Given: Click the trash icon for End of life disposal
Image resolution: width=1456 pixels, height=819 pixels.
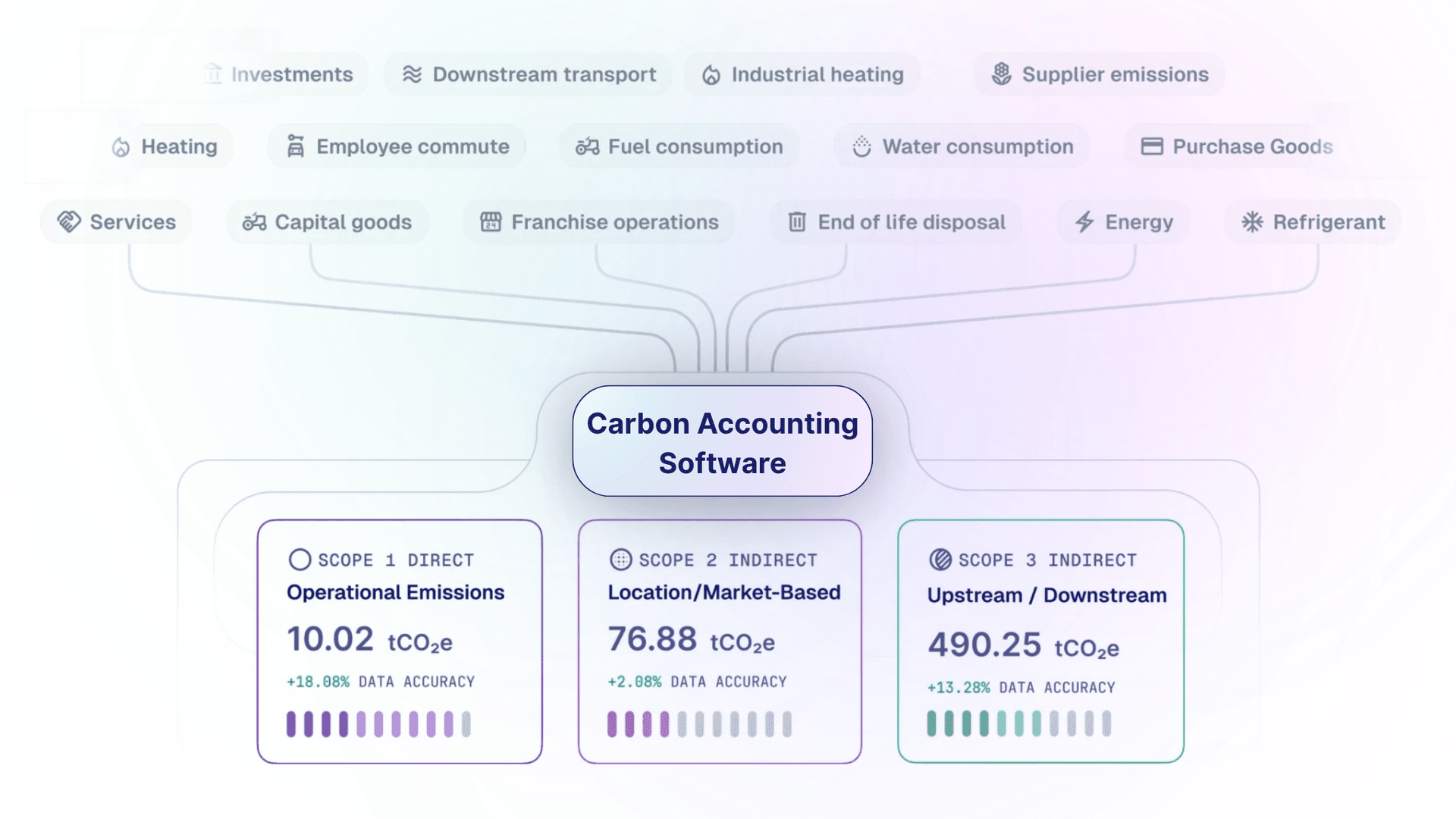Looking at the screenshot, I should 796,221.
